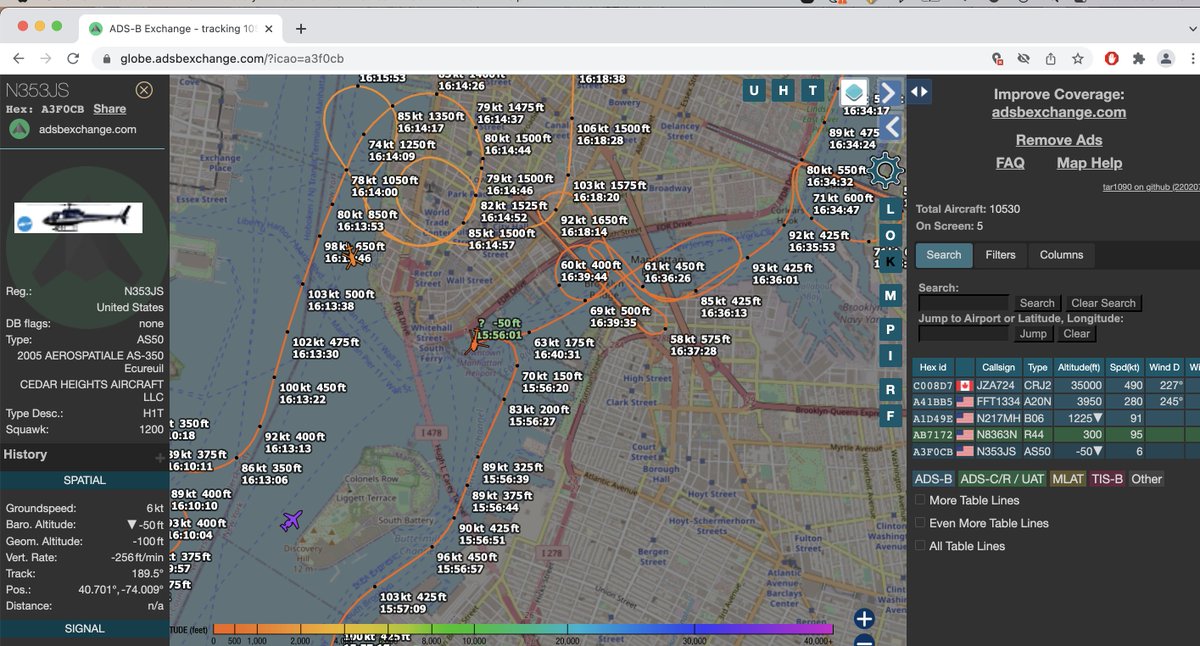Click the Search text input field
The width and height of the screenshot is (1200, 646).
pos(963,303)
